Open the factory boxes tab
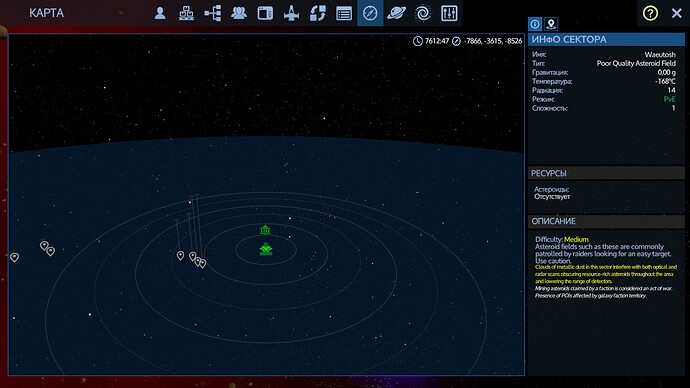Image resolution: width=690 pixels, height=388 pixels. point(187,13)
